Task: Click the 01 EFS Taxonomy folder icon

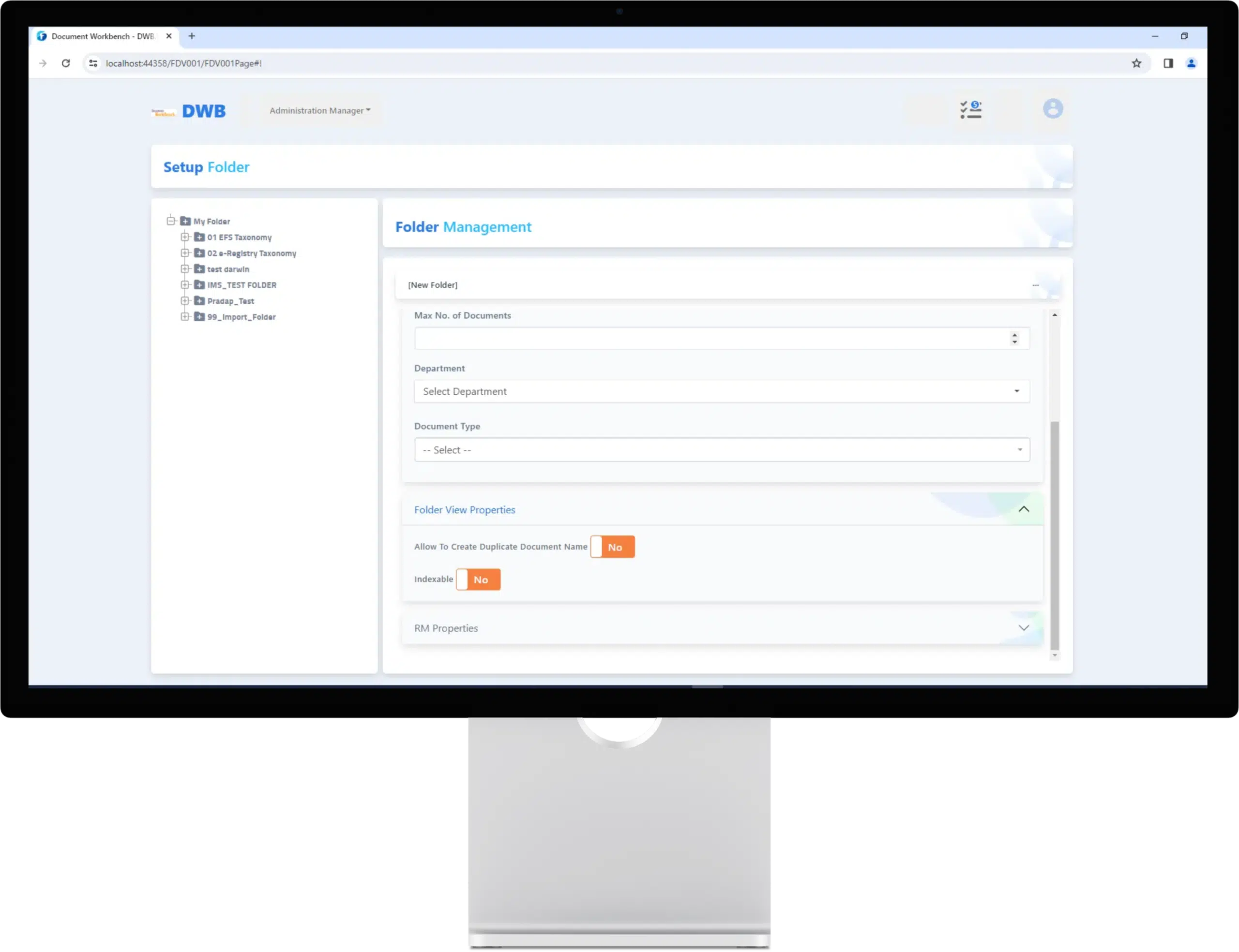Action: tap(199, 237)
